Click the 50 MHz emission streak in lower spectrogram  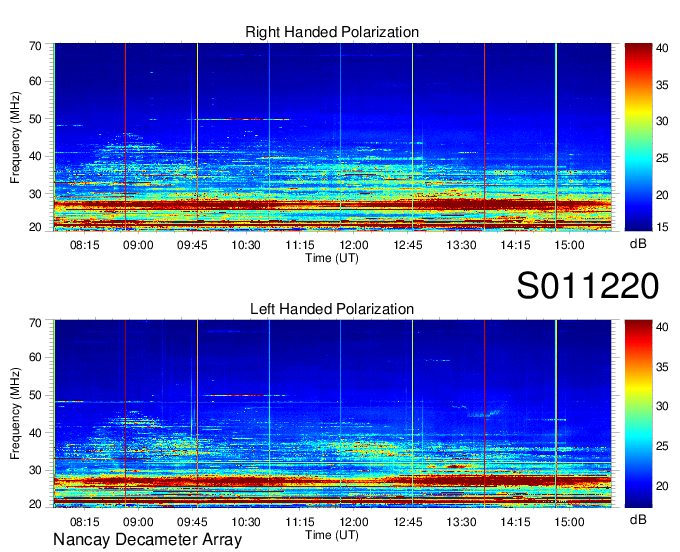(x=245, y=395)
